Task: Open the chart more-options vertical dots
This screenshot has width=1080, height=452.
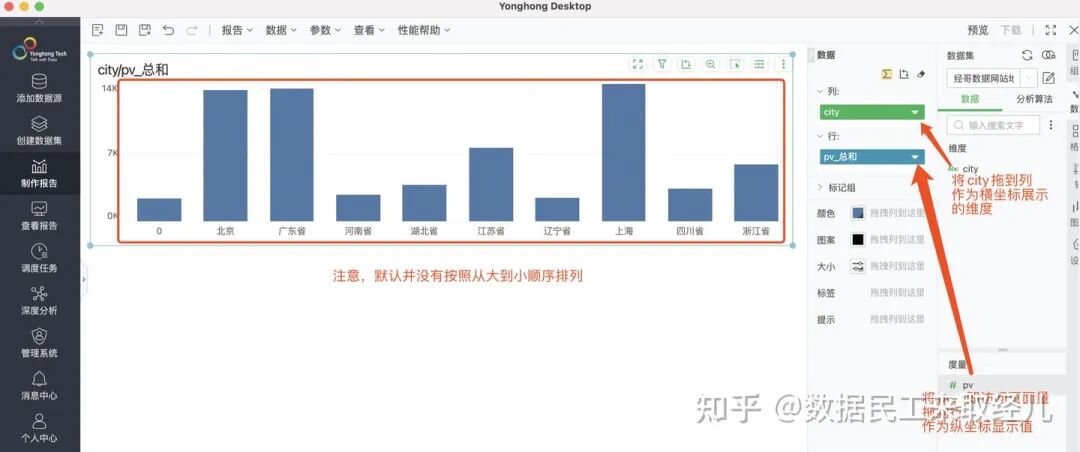Action: click(783, 64)
